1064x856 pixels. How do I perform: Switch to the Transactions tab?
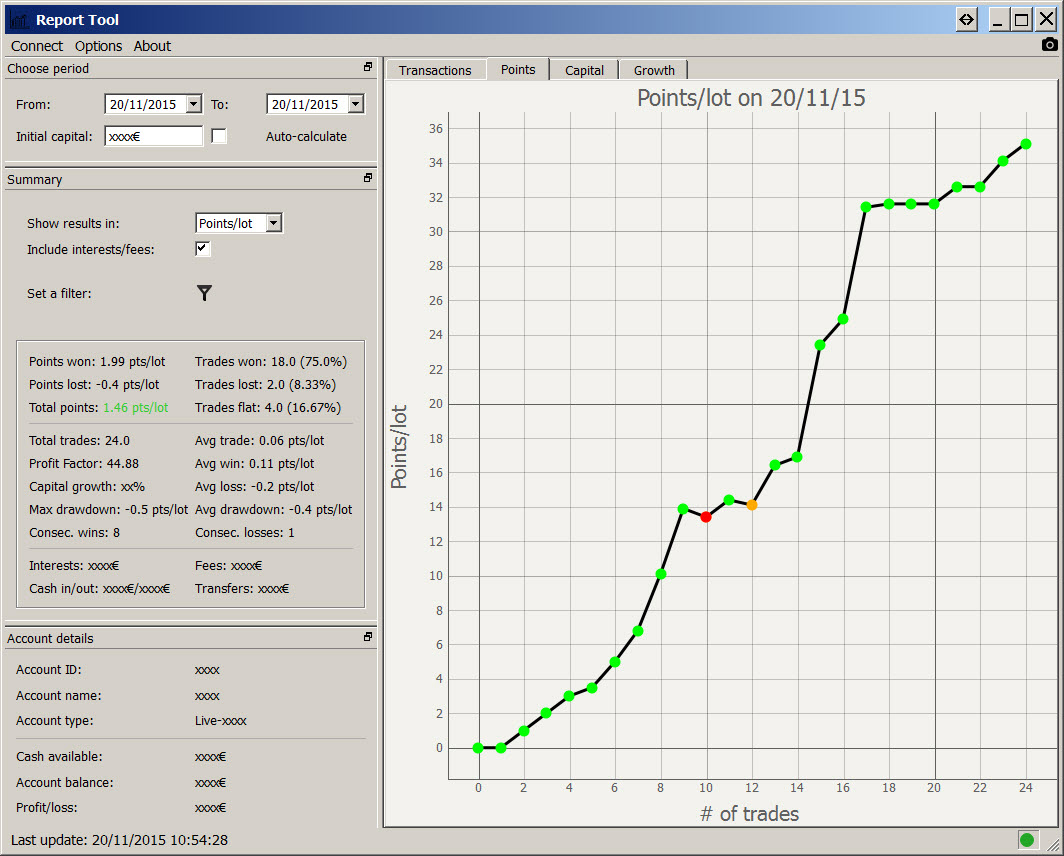click(x=435, y=70)
